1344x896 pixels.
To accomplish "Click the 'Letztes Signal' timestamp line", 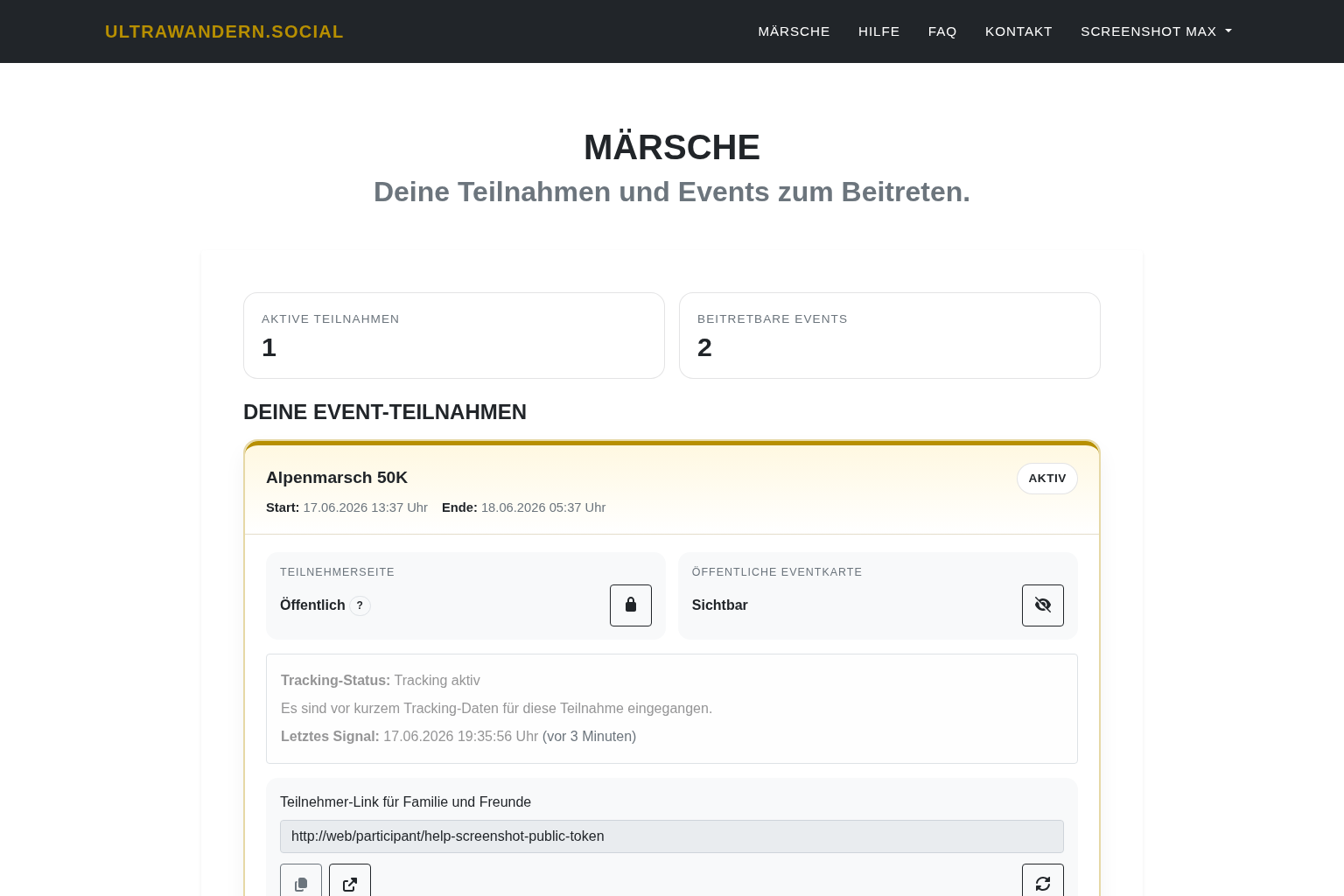I will tap(458, 737).
